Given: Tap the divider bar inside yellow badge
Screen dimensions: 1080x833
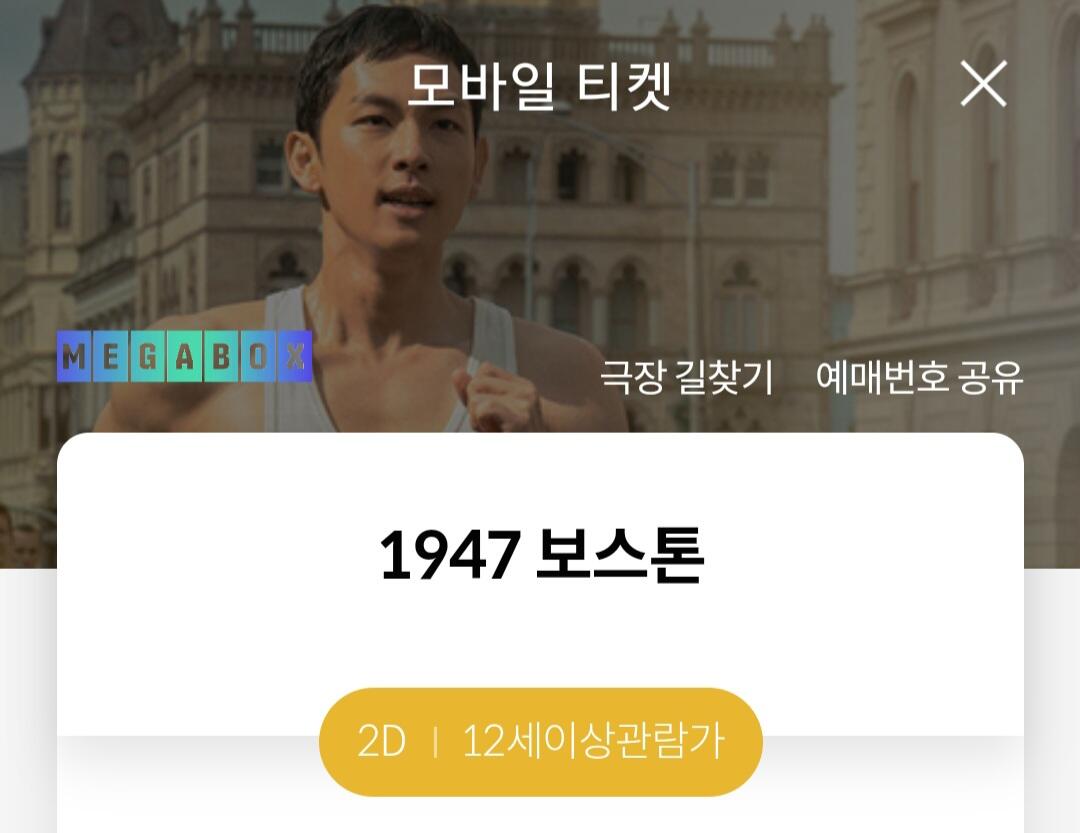Looking at the screenshot, I should coord(435,742).
